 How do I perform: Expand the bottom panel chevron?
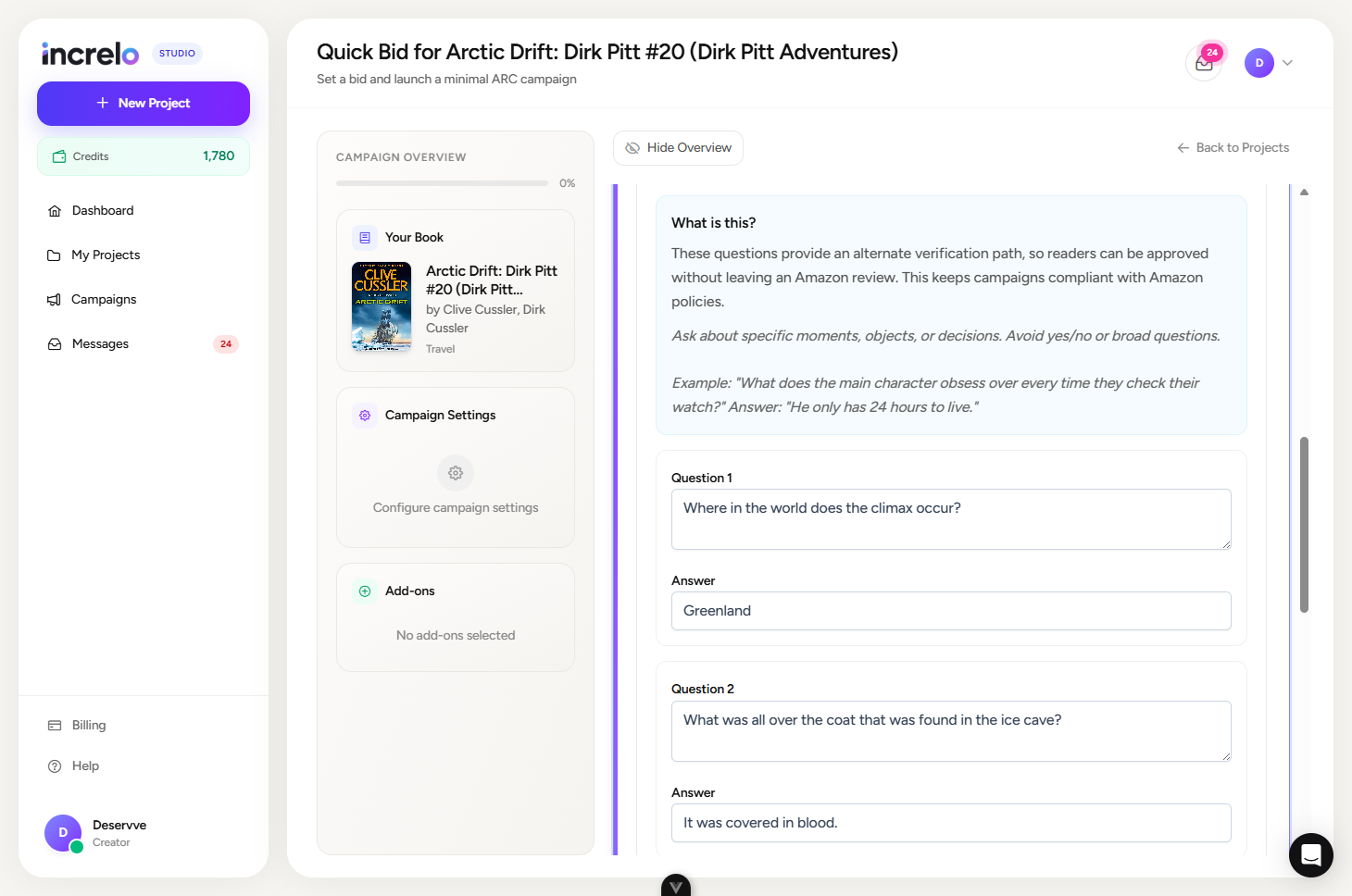point(676,886)
